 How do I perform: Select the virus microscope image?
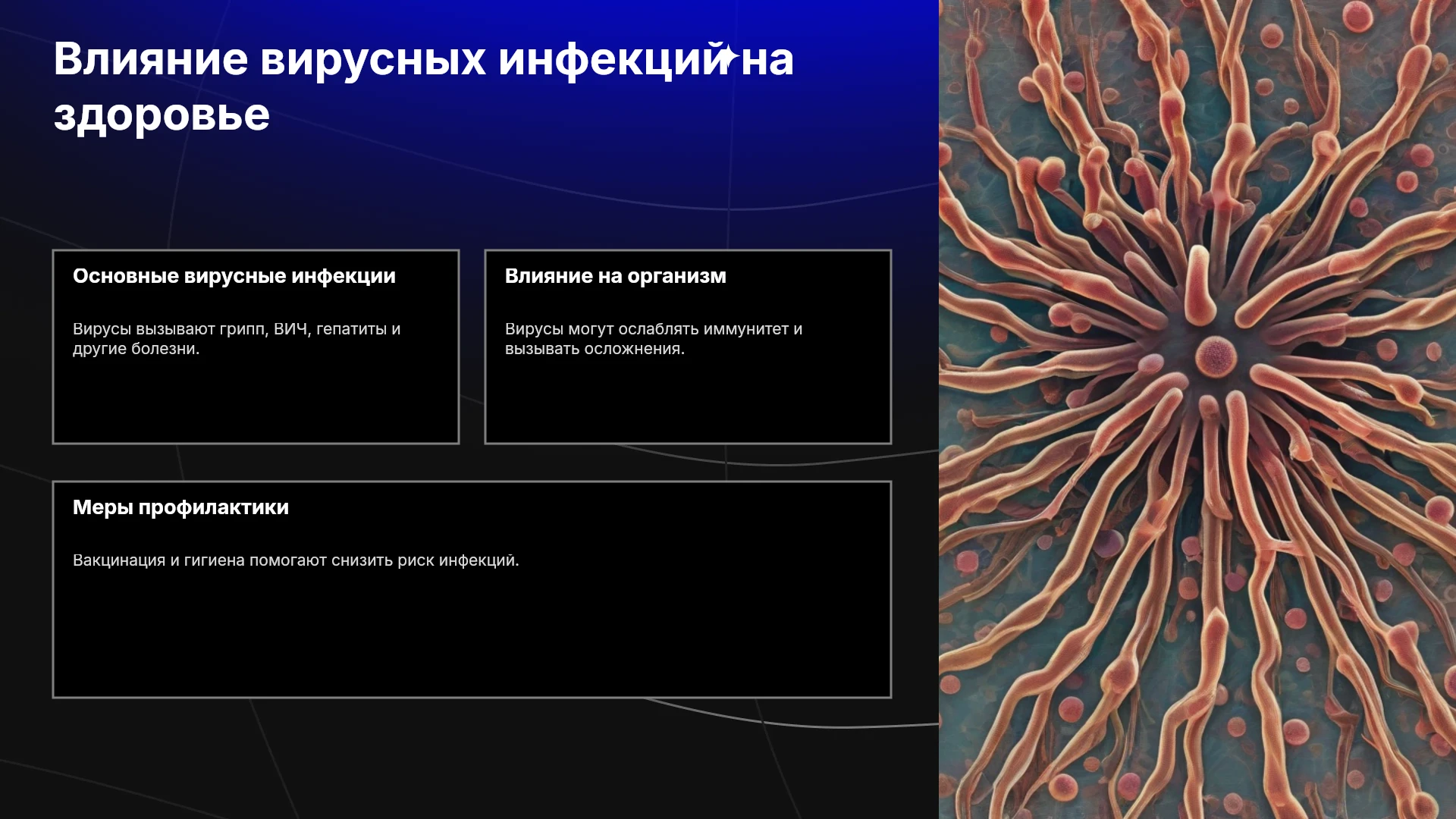pyautogui.click(x=1197, y=409)
